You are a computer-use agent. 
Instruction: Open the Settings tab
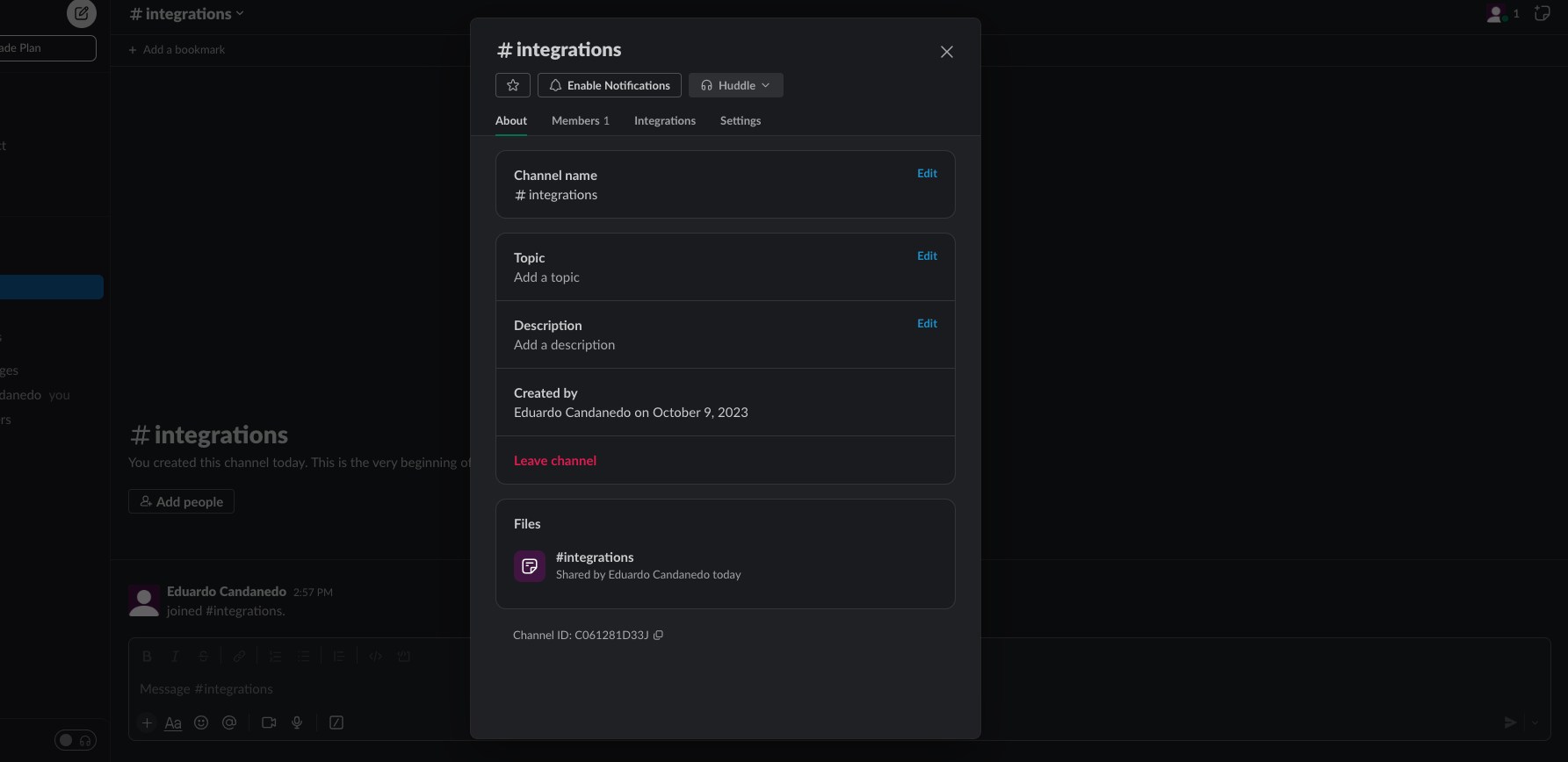click(x=741, y=121)
